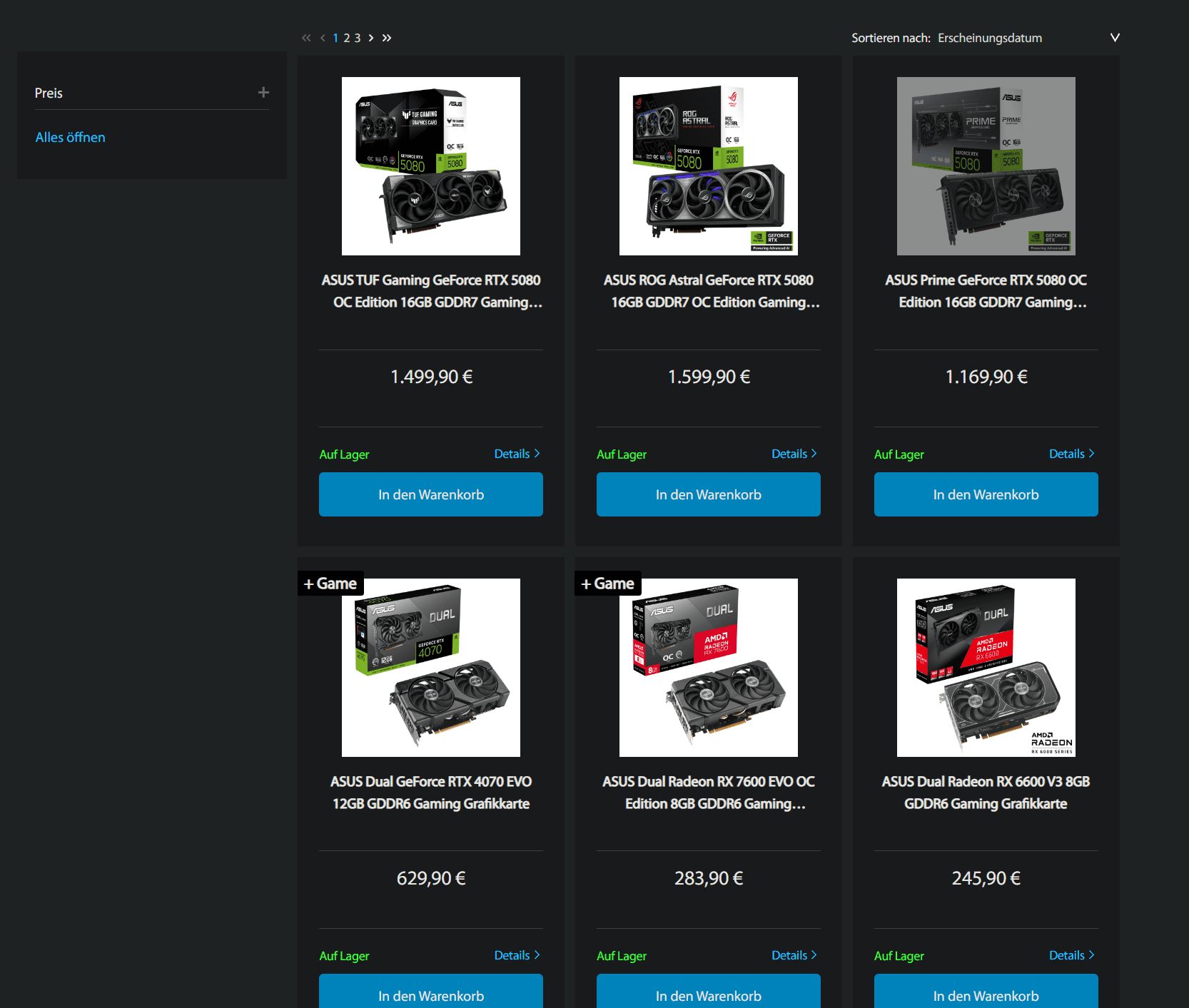
Task: Open Details for ASUS ROG Astral RTX 5080
Action: 794,454
